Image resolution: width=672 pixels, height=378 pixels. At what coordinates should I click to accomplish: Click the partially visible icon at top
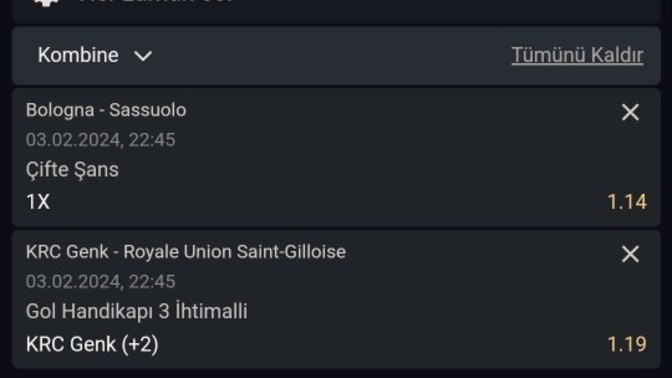click(46, 3)
